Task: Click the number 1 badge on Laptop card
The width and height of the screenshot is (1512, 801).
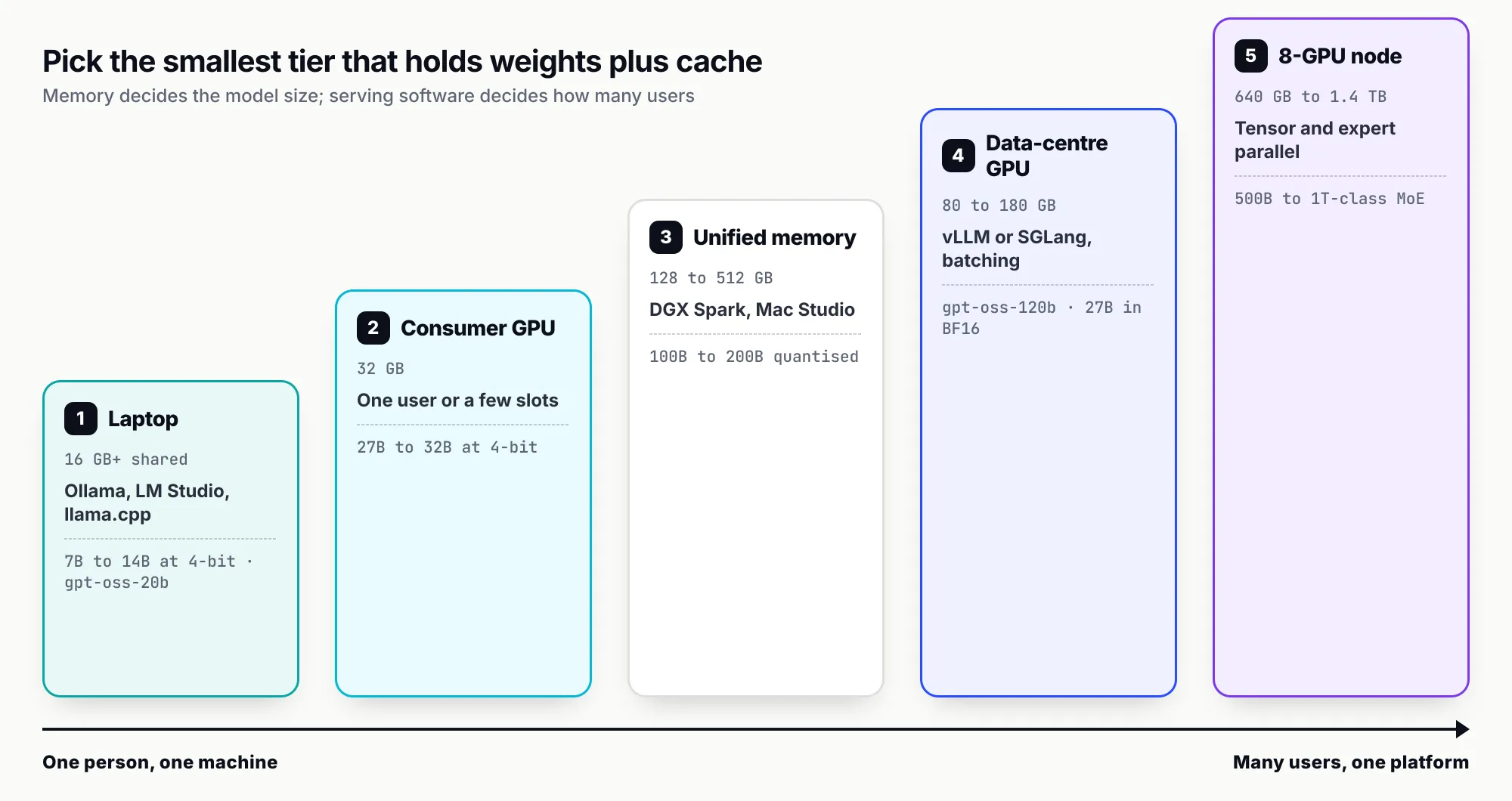Action: 81,419
